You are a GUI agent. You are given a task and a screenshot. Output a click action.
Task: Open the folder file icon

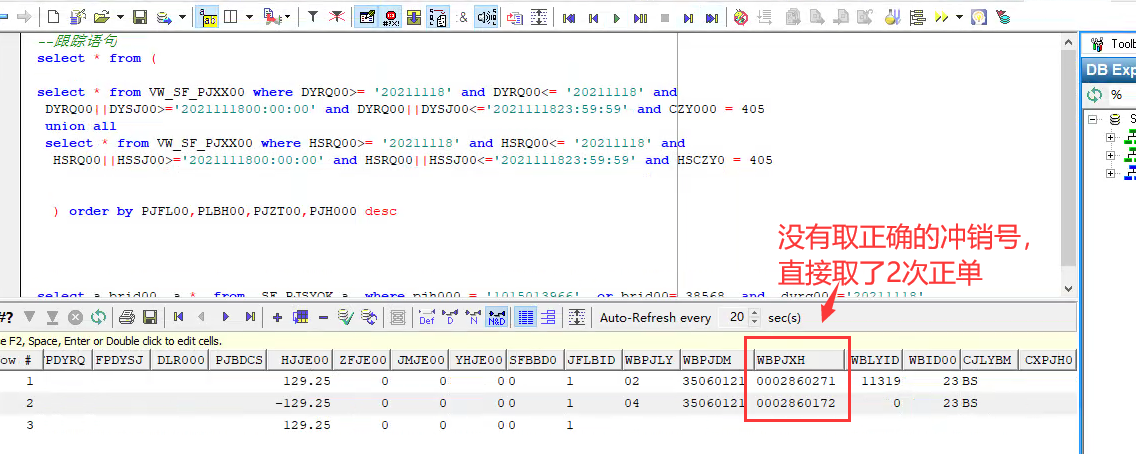[x=101, y=17]
